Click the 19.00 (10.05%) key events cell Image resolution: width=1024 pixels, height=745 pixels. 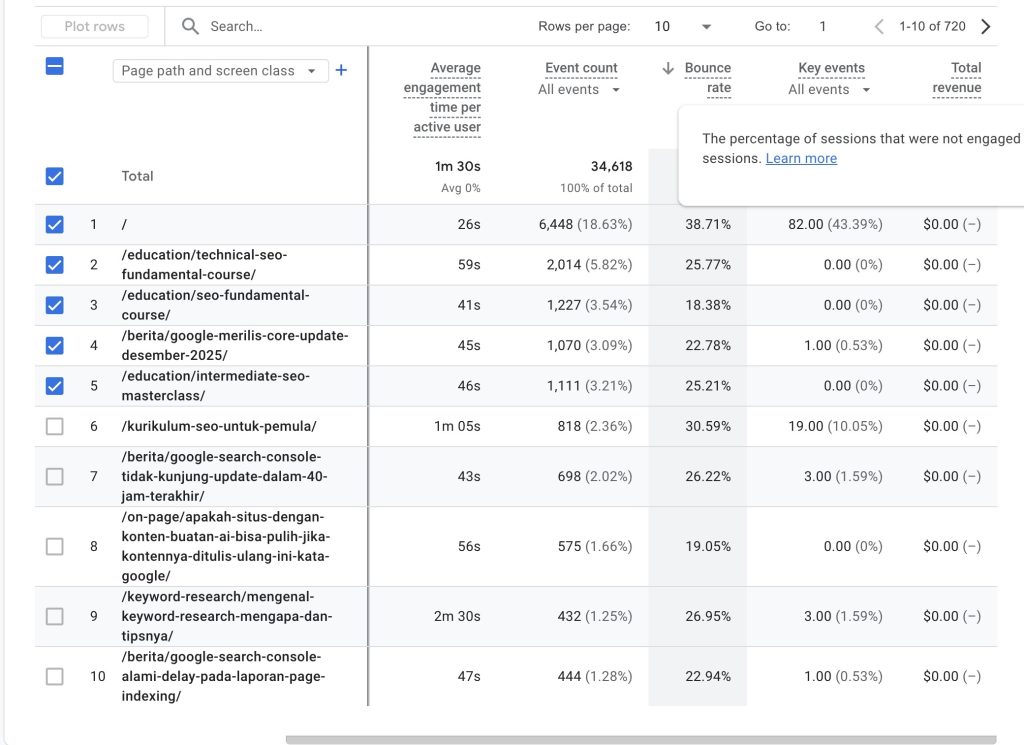click(x=835, y=426)
